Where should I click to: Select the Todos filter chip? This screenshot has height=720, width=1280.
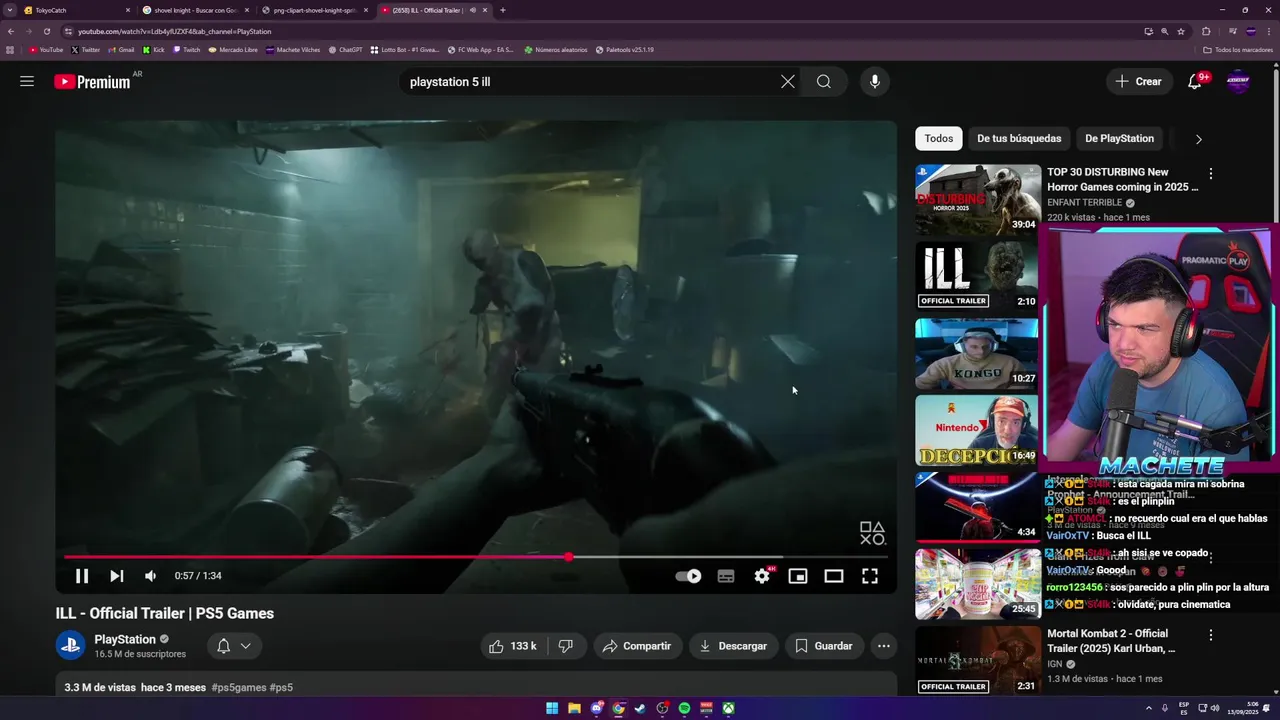tap(939, 138)
